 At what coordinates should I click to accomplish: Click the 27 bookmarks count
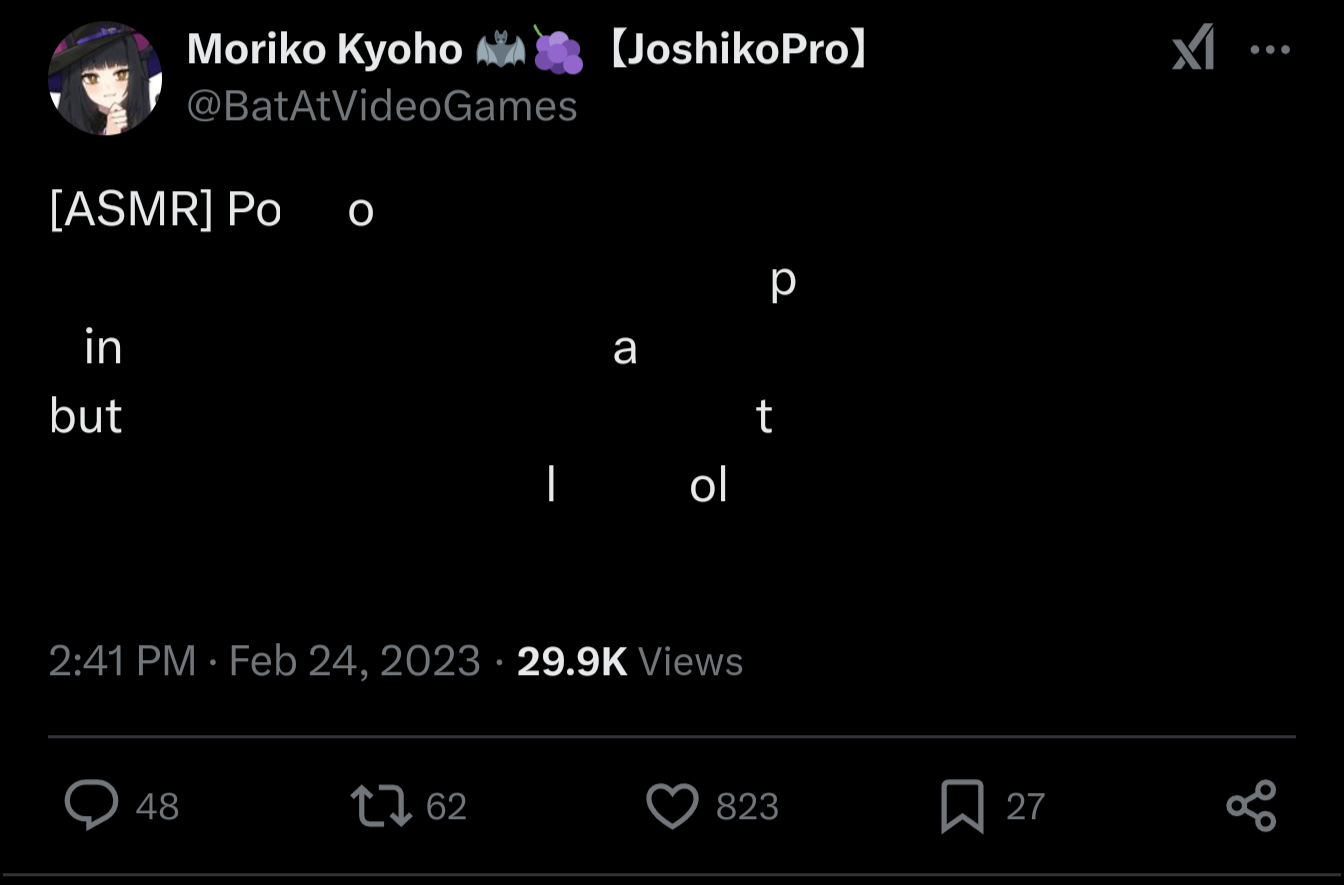pos(1025,806)
